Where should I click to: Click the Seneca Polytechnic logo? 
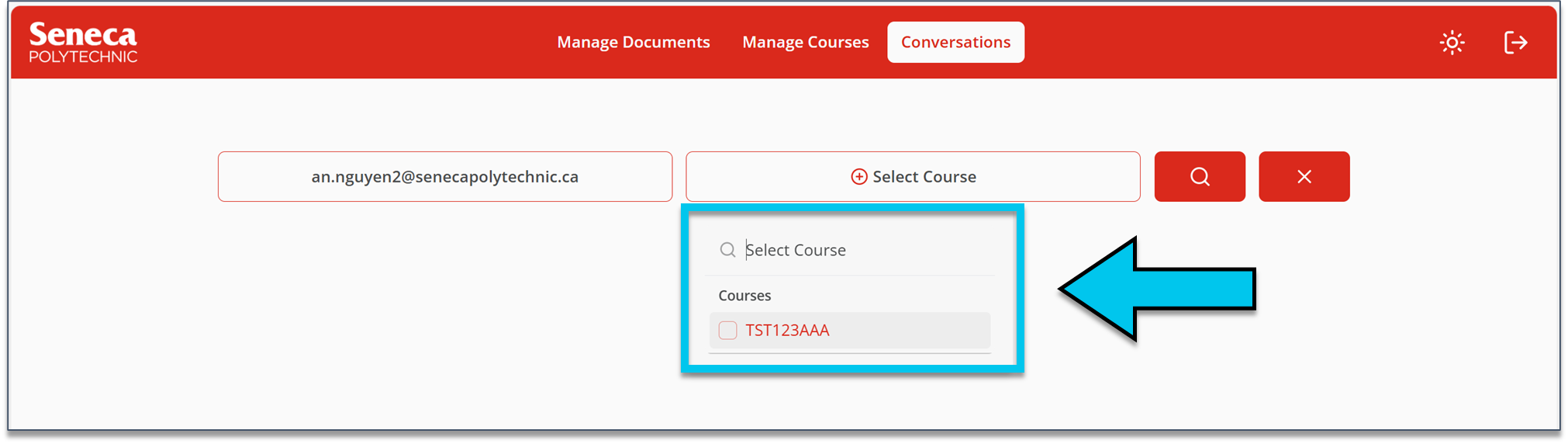(83, 42)
